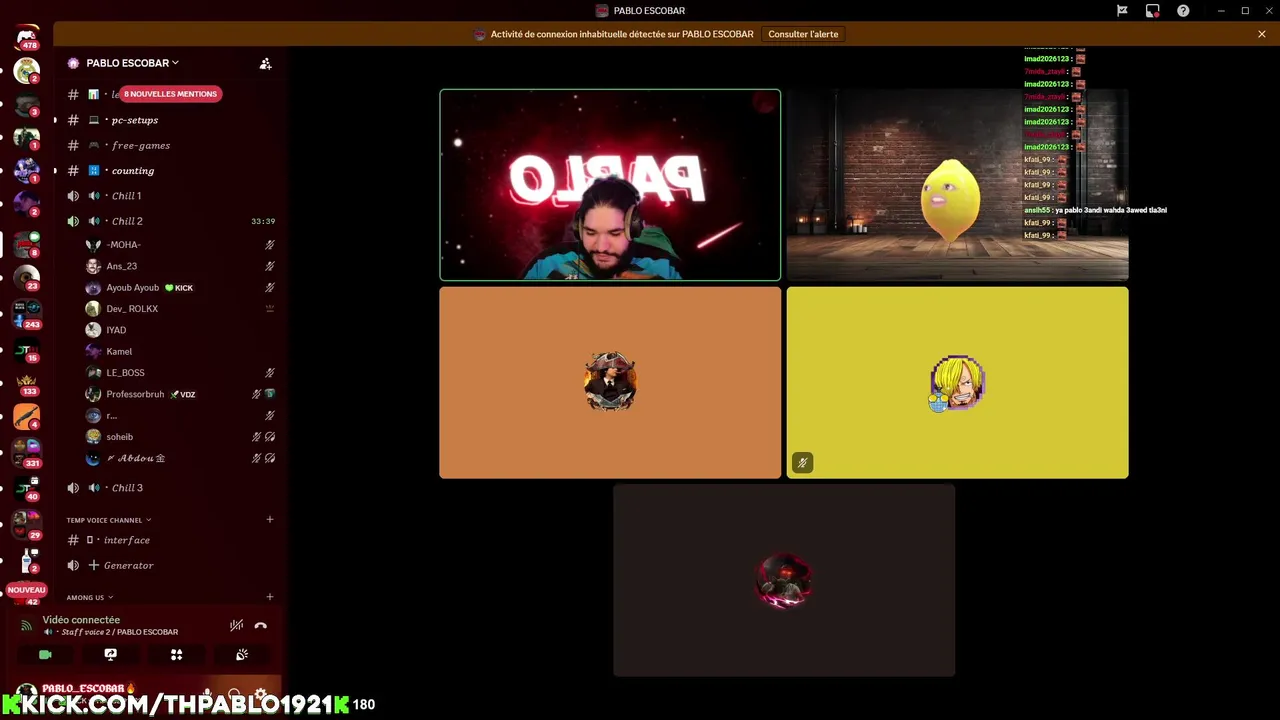Screen dimensions: 1280x720
Task: Jump to 8 nouvelles mentions
Action: point(170,94)
